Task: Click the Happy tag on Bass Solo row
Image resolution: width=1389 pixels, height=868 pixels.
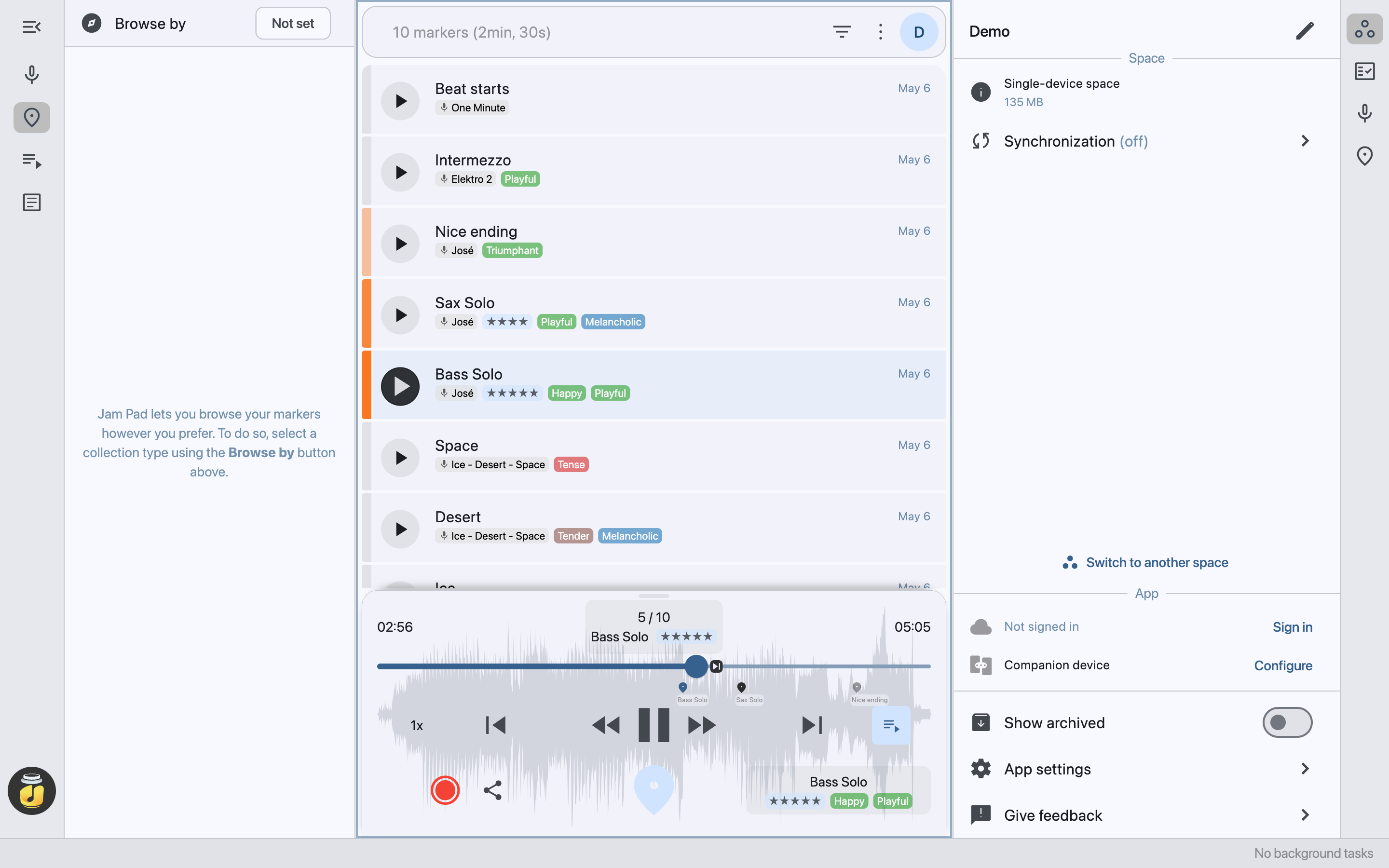Action: click(x=567, y=393)
